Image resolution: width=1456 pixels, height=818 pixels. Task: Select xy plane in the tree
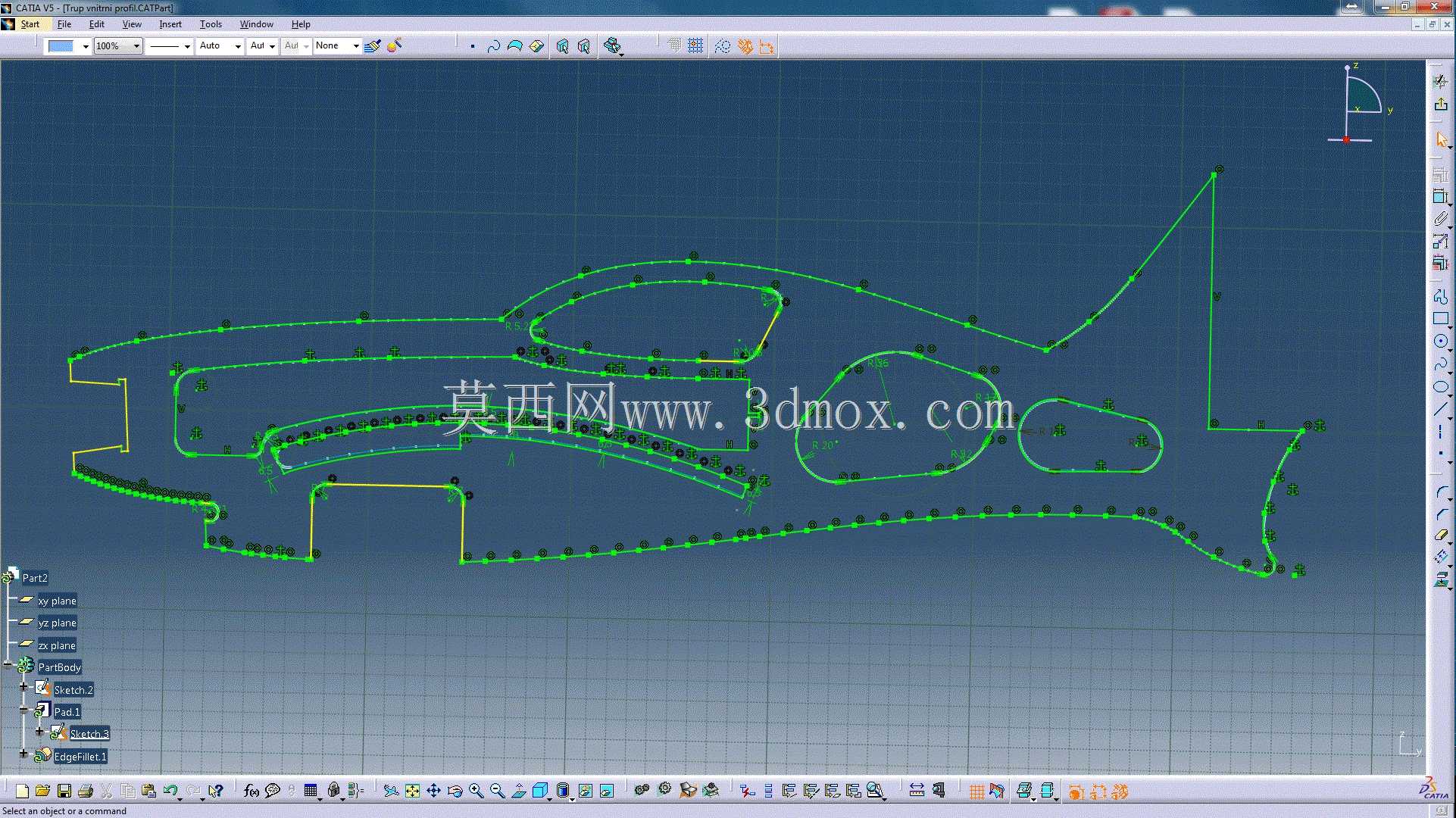(x=57, y=601)
